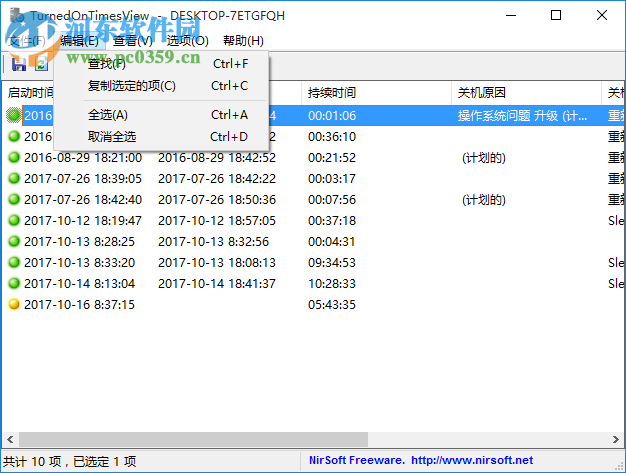Choose 复制选定的项(C) menu entry
The image size is (626, 473).
click(x=161, y=86)
